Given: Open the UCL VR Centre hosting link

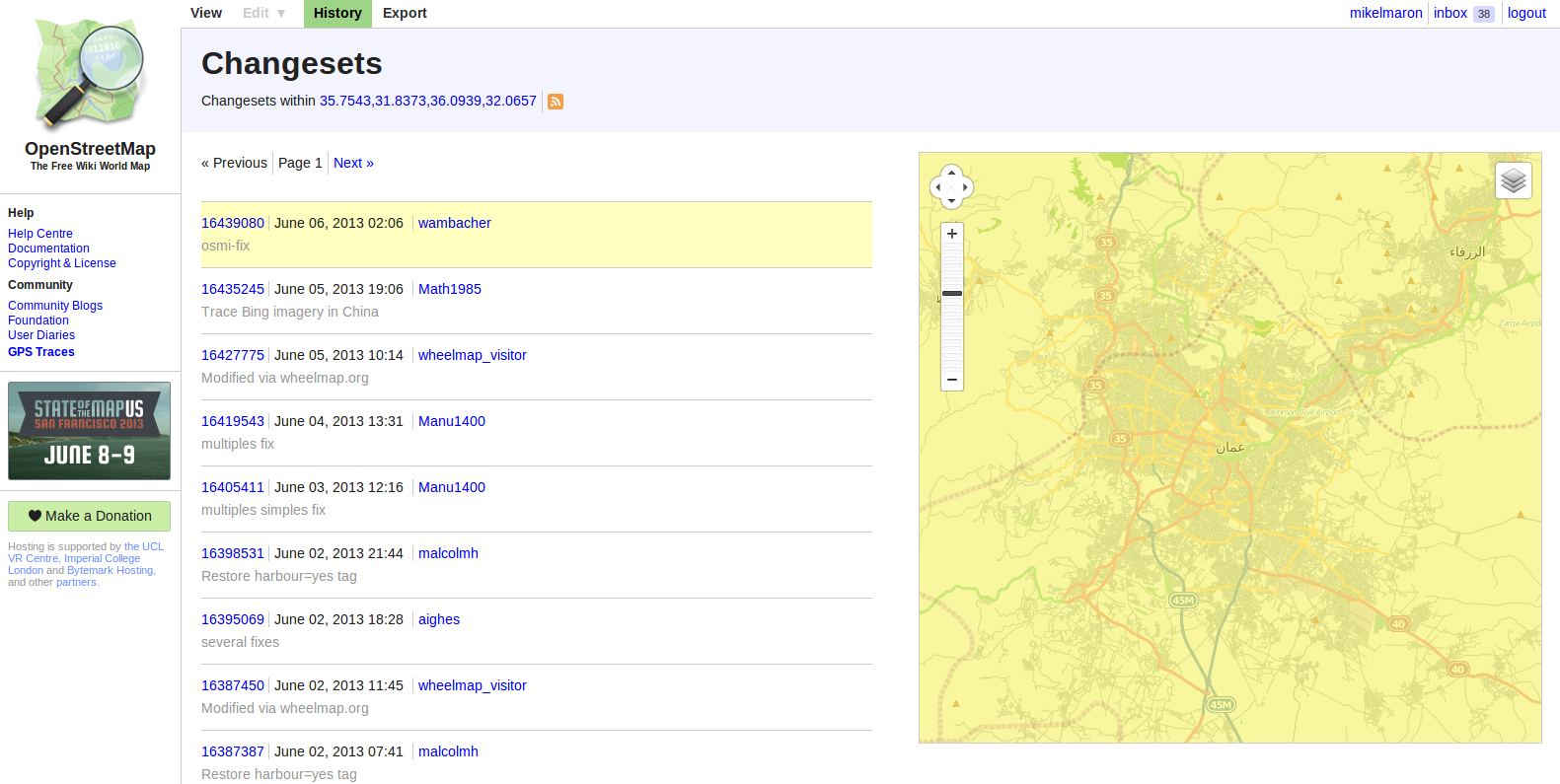Looking at the screenshot, I should 144,546.
